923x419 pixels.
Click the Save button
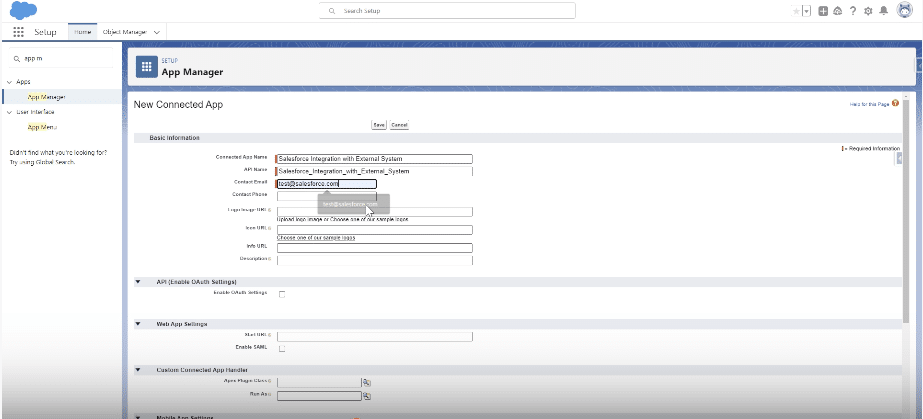click(379, 125)
